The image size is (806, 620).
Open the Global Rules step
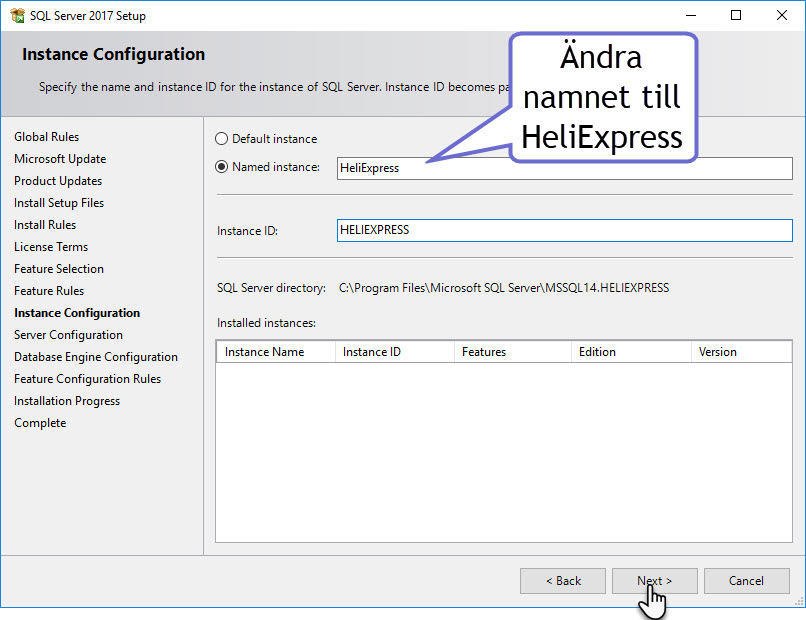47,137
